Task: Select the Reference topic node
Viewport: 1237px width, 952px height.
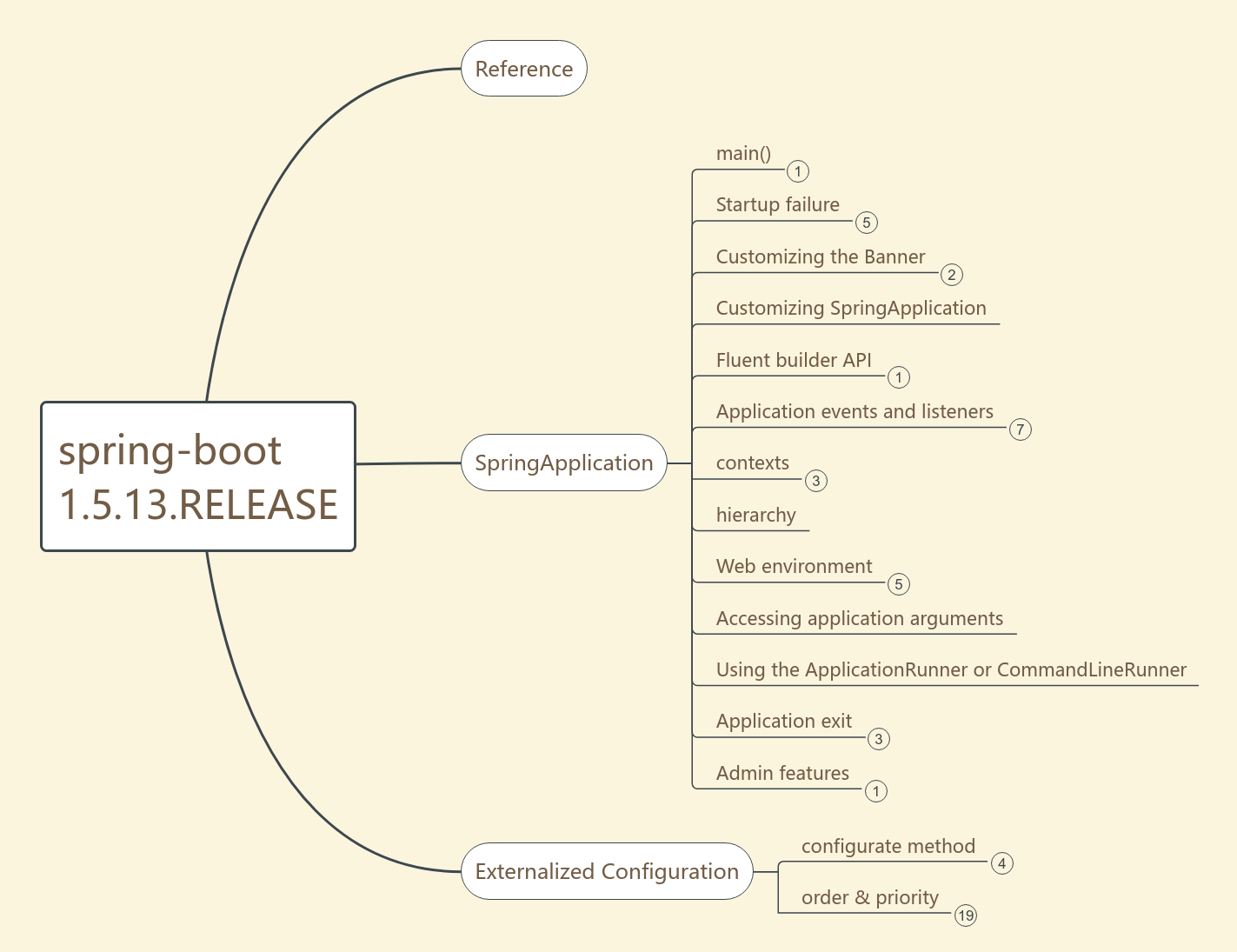Action: 523,69
